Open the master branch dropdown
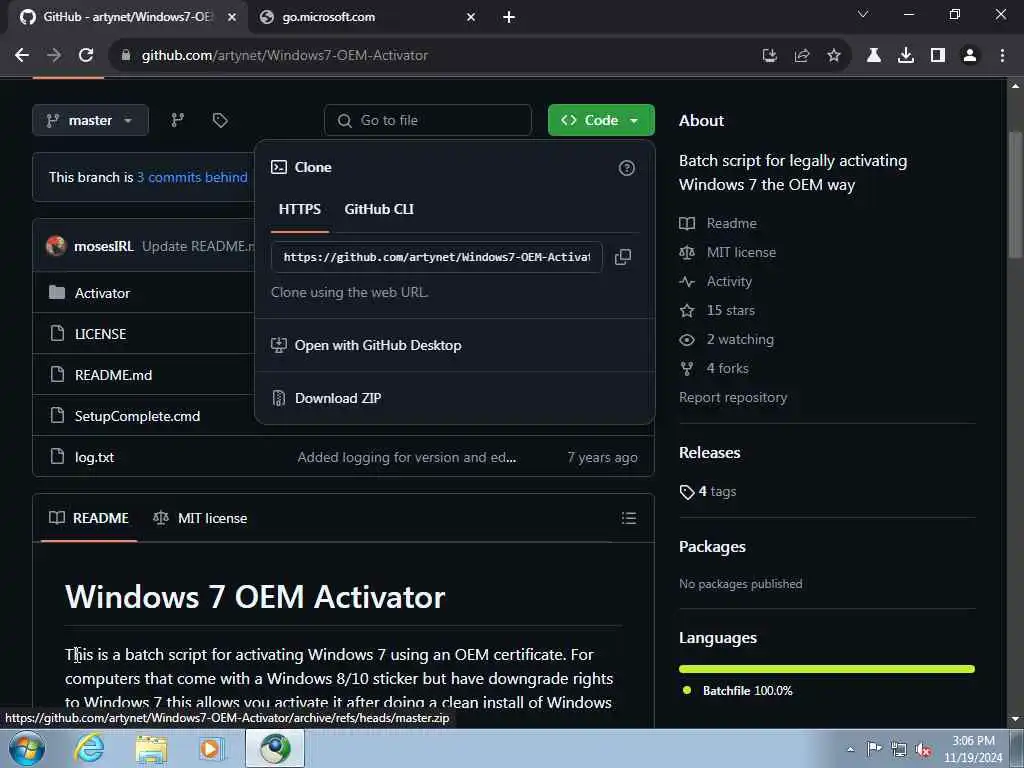The width and height of the screenshot is (1024, 768). coord(90,120)
